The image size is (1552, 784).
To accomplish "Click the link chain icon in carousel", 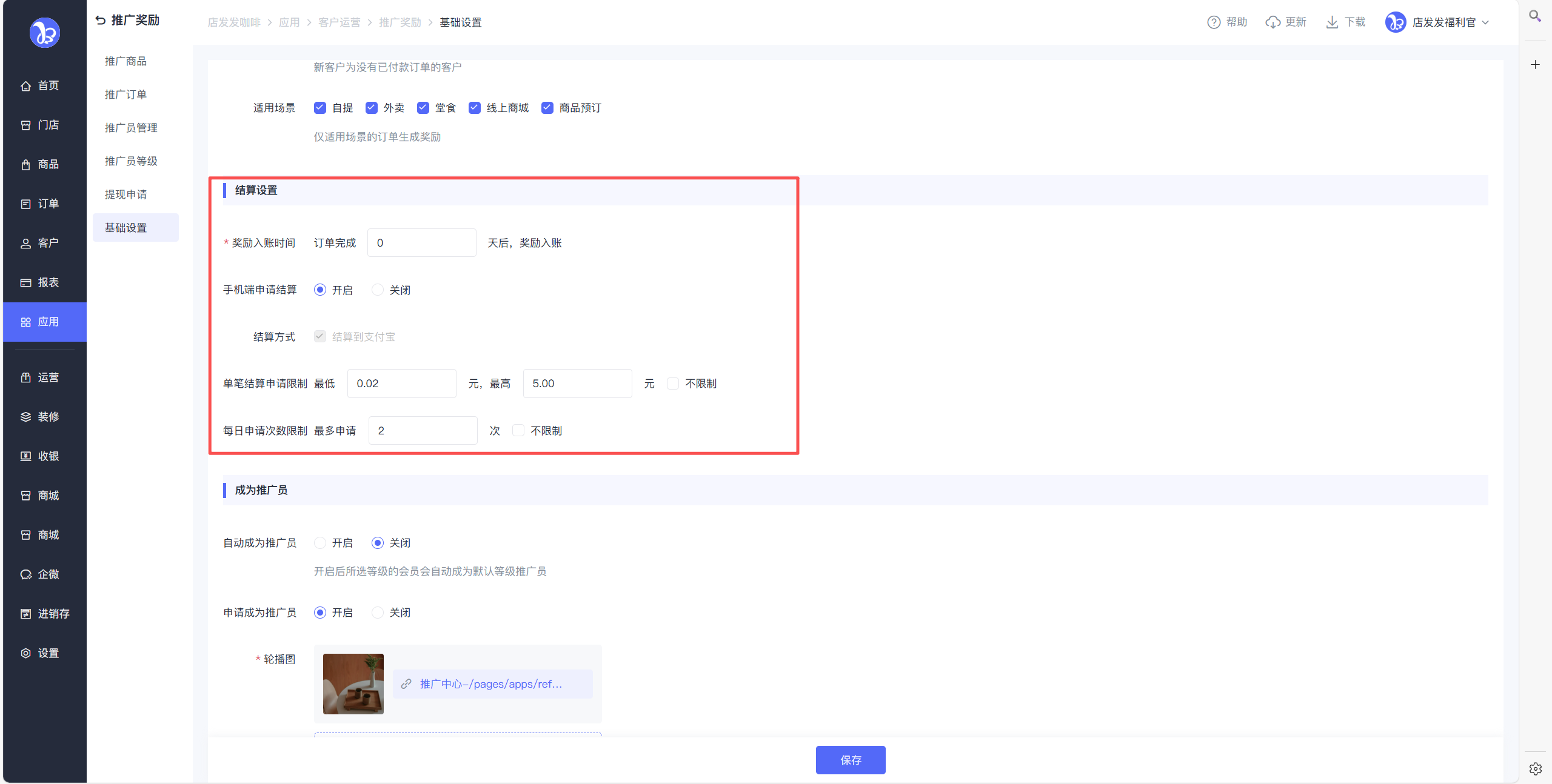I will (x=406, y=684).
